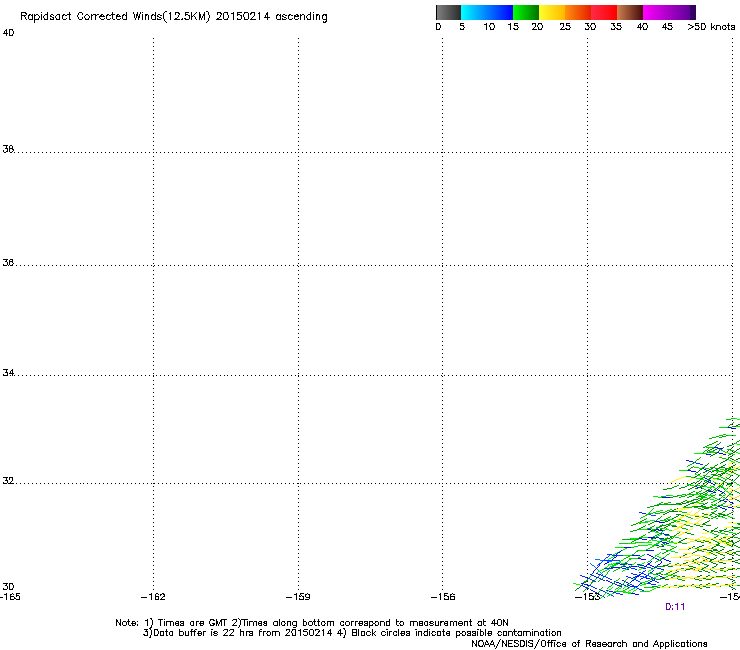Click the '>50 knots' legend label
Screen dimensions: 740x650
(x=711, y=27)
